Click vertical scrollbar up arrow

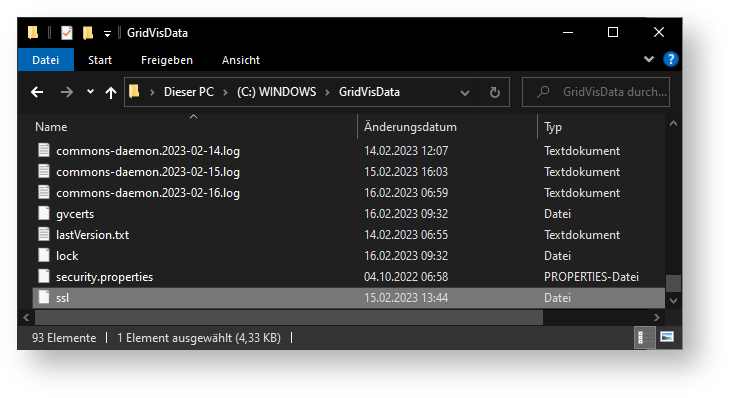[x=673, y=124]
